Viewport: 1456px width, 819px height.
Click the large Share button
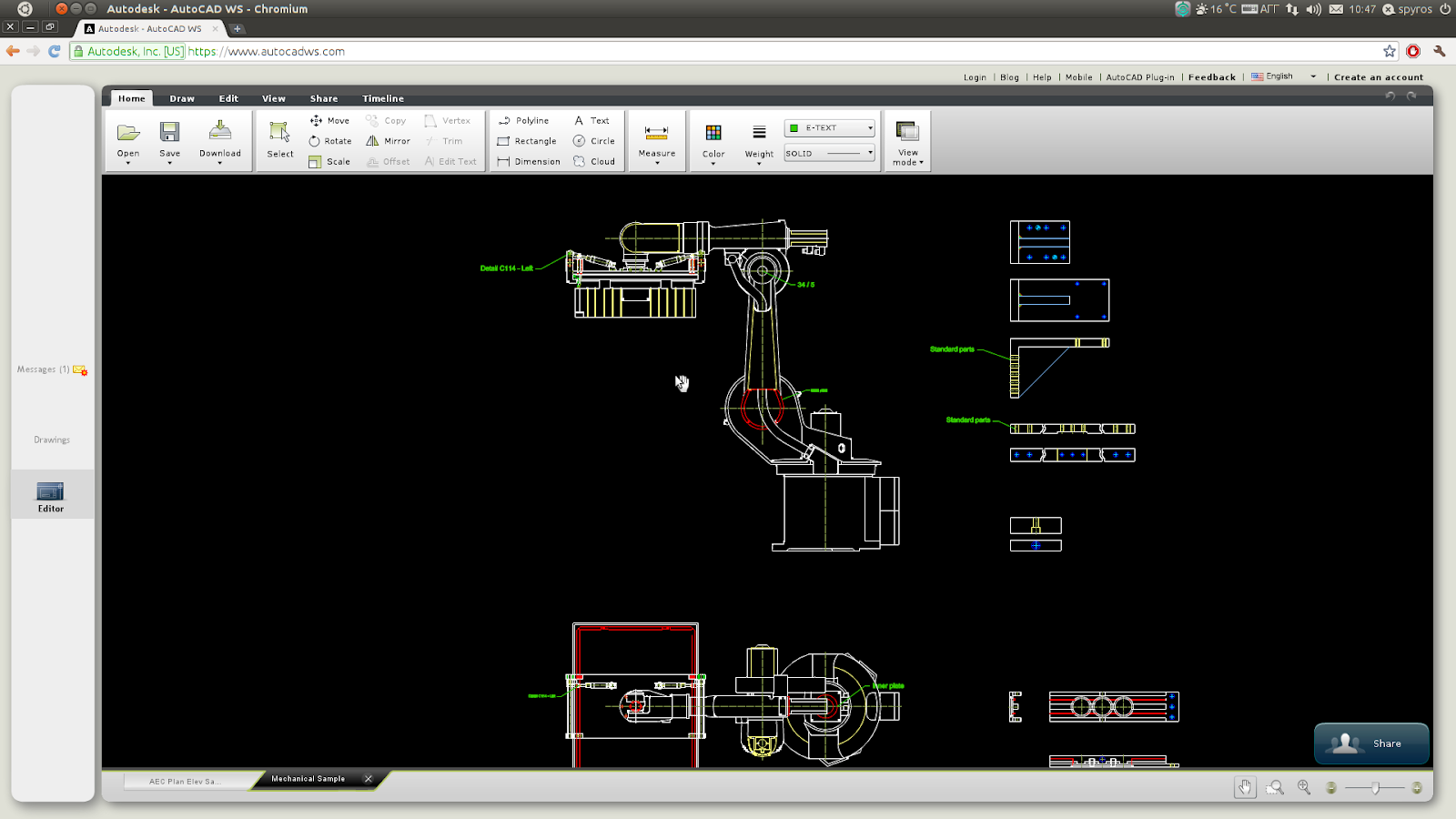[1371, 743]
